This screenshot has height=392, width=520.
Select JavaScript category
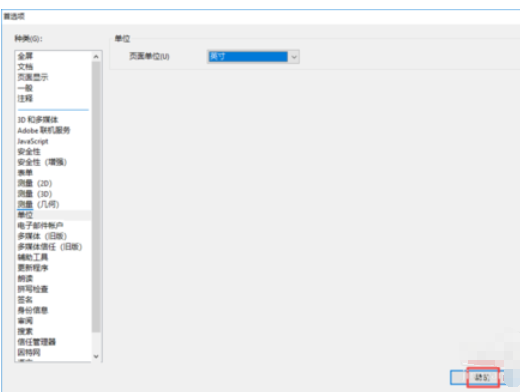coord(33,141)
